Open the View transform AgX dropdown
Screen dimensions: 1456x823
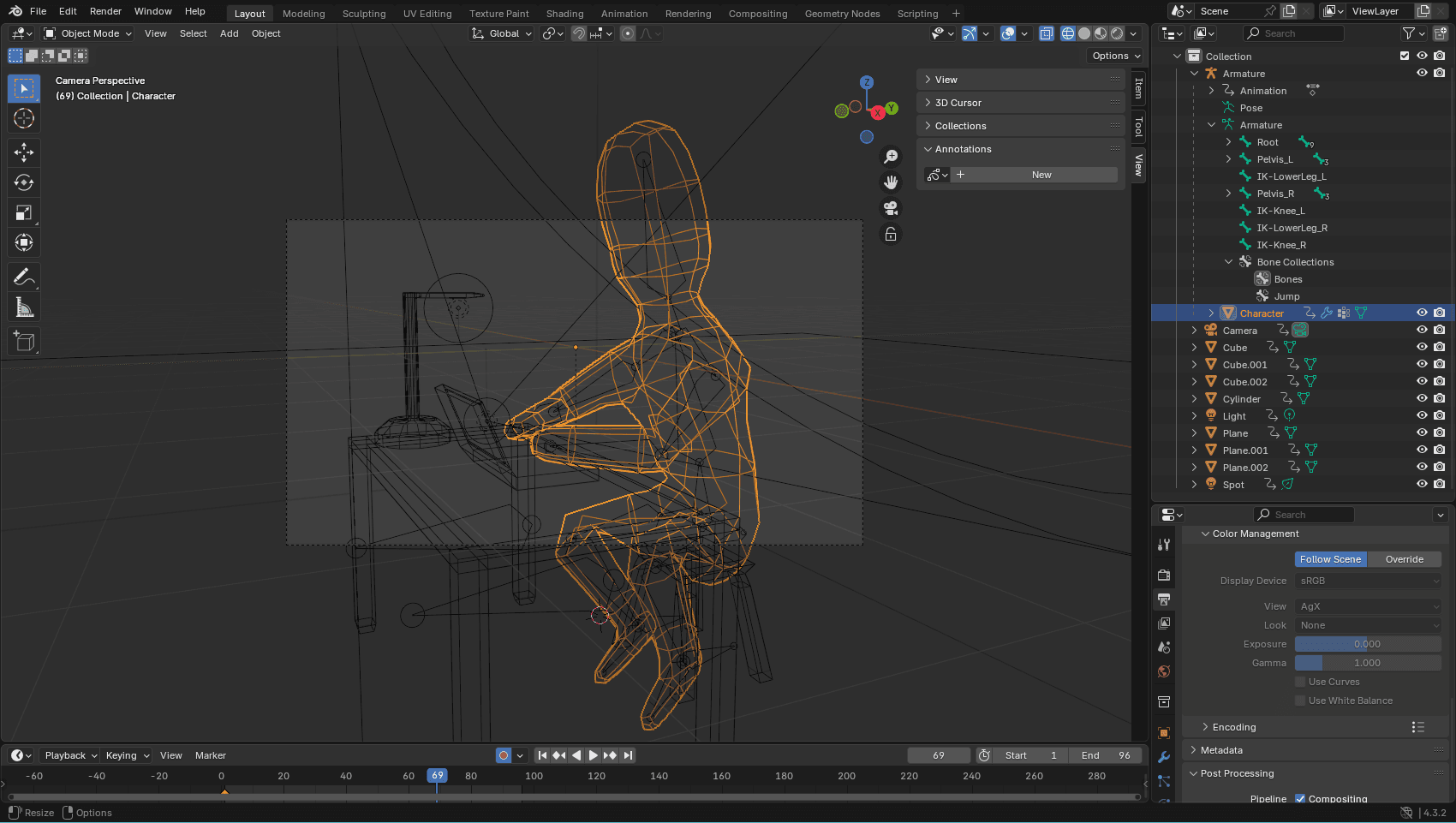[1368, 606]
